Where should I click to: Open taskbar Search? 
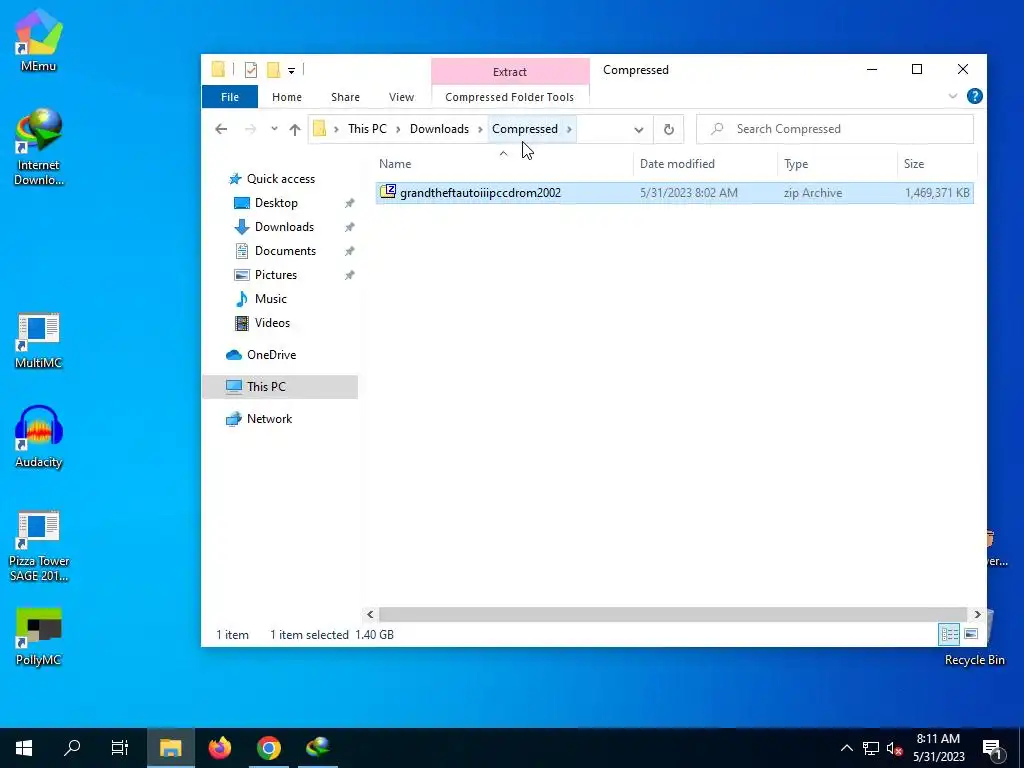[x=72, y=748]
